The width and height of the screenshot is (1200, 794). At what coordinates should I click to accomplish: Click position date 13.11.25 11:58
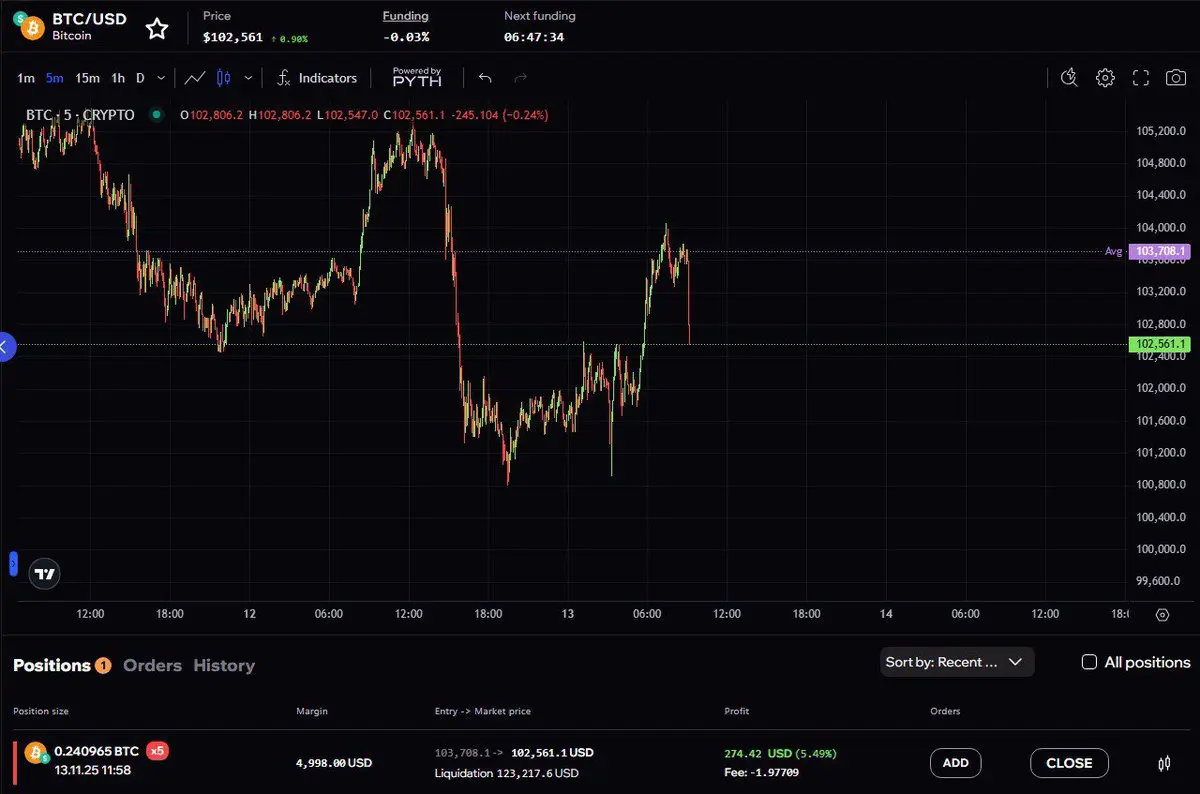pyautogui.click(x=92, y=770)
